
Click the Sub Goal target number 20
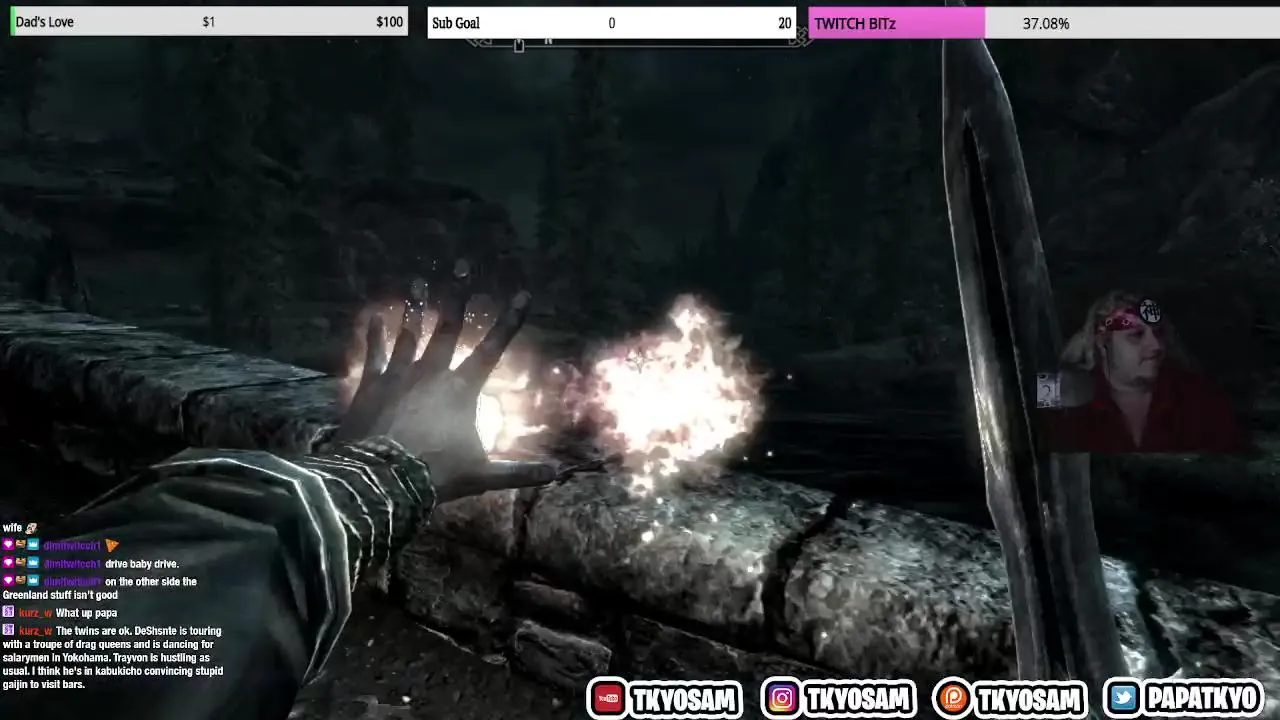[x=785, y=23]
